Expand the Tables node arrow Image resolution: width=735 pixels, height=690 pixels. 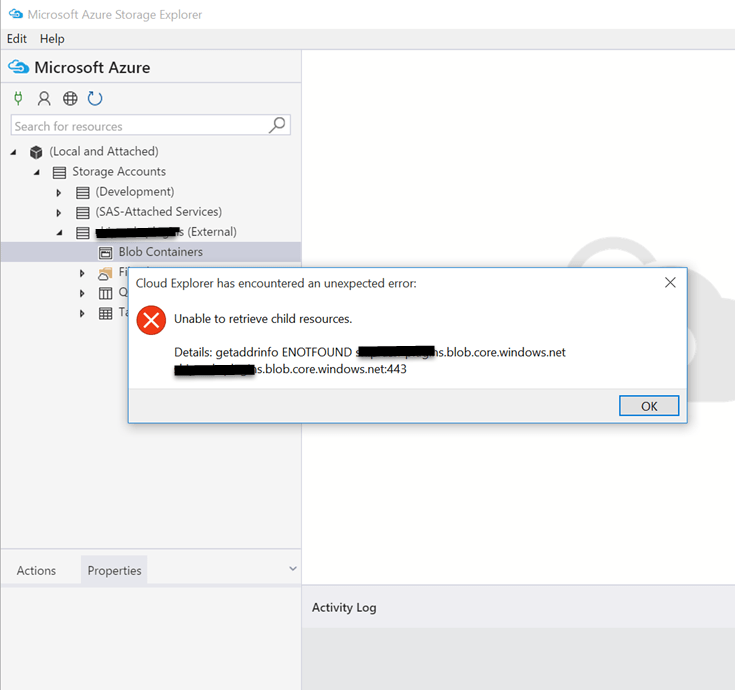coord(82,314)
